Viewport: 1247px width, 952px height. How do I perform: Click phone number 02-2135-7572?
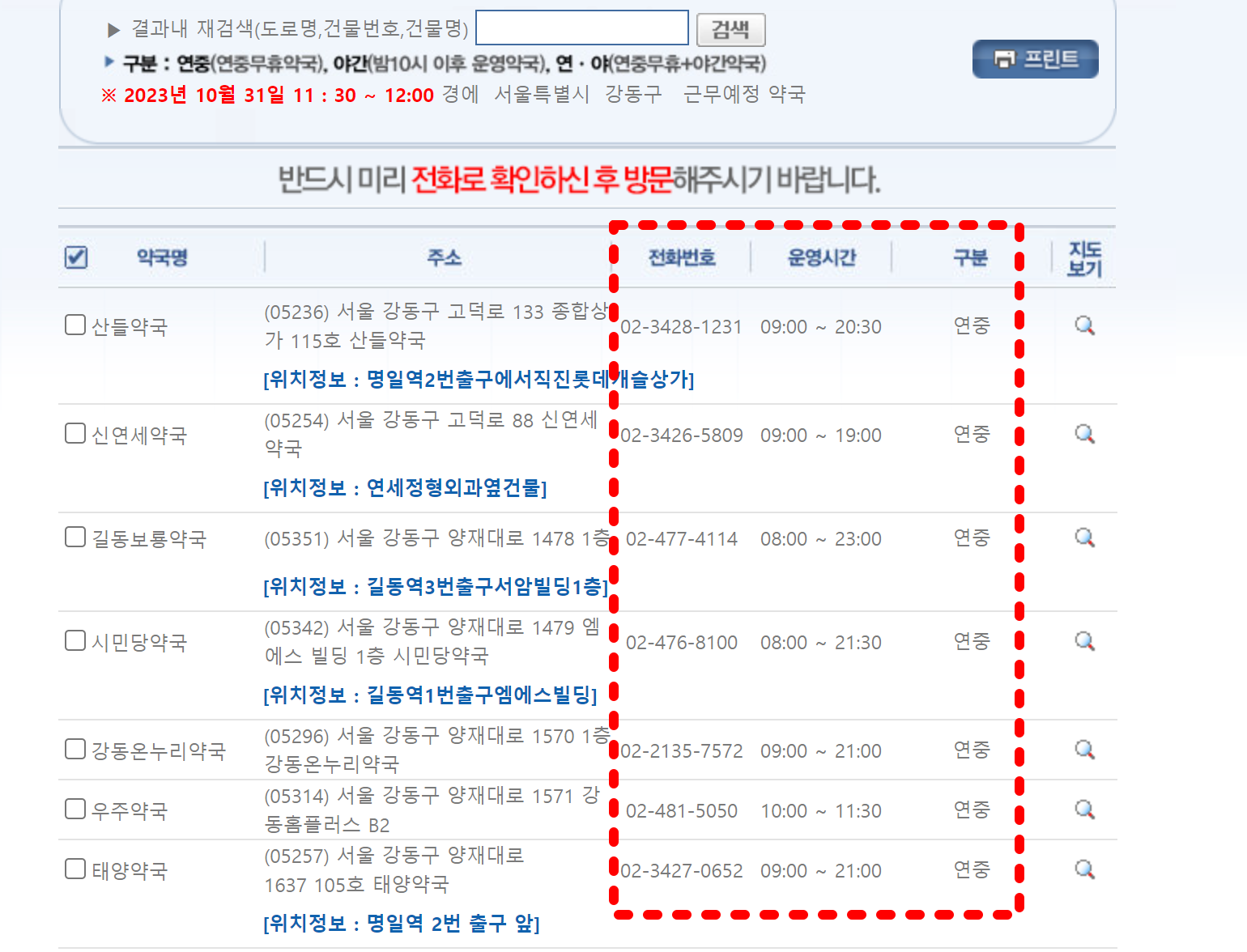[682, 751]
